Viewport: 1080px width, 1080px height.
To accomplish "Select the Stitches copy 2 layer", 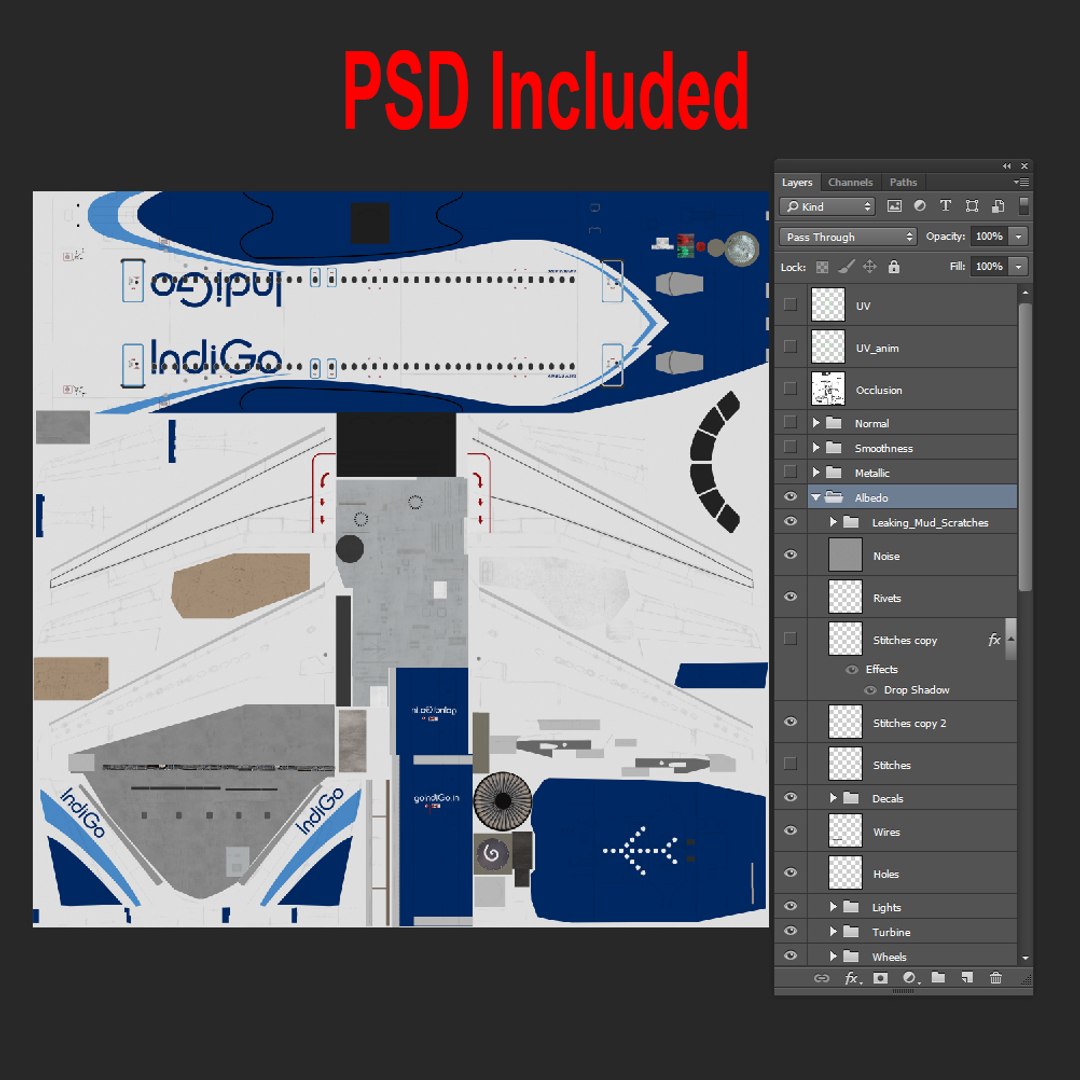I will [912, 722].
